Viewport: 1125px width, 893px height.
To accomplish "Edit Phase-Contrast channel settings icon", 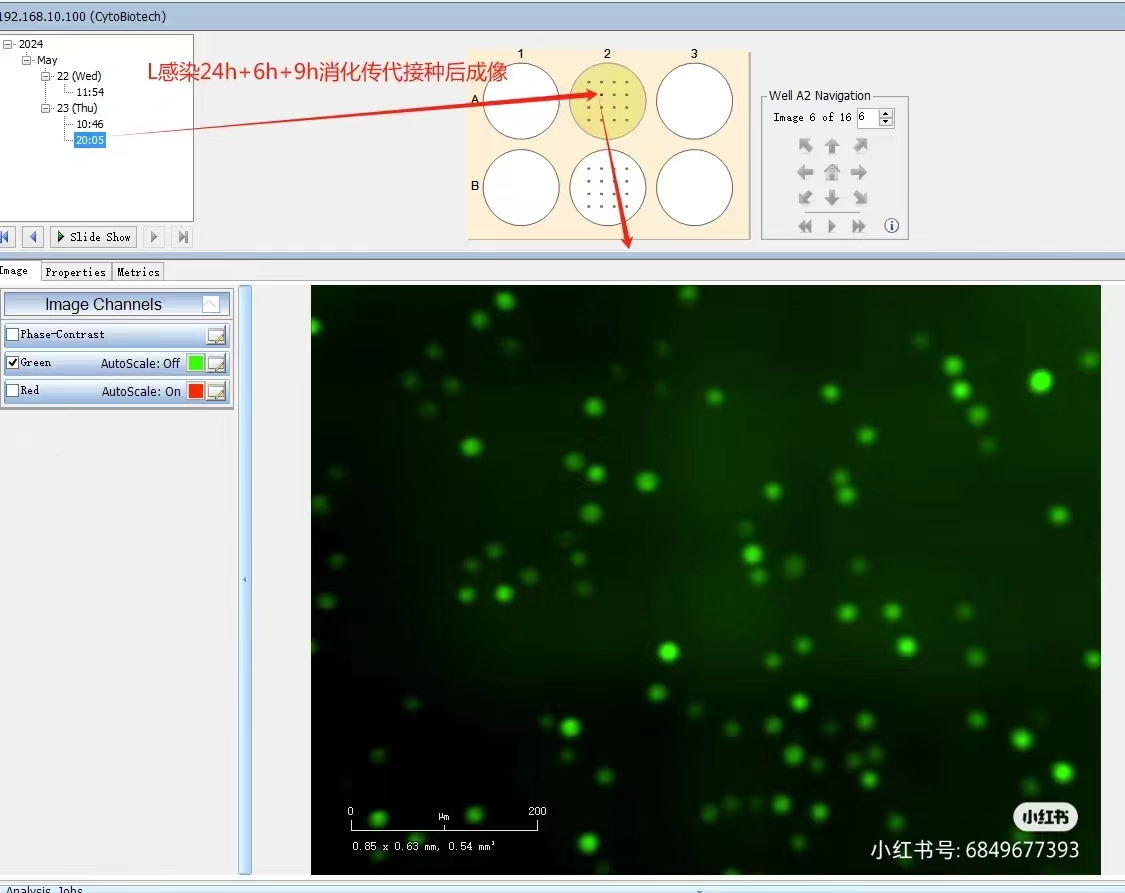I will 216,335.
